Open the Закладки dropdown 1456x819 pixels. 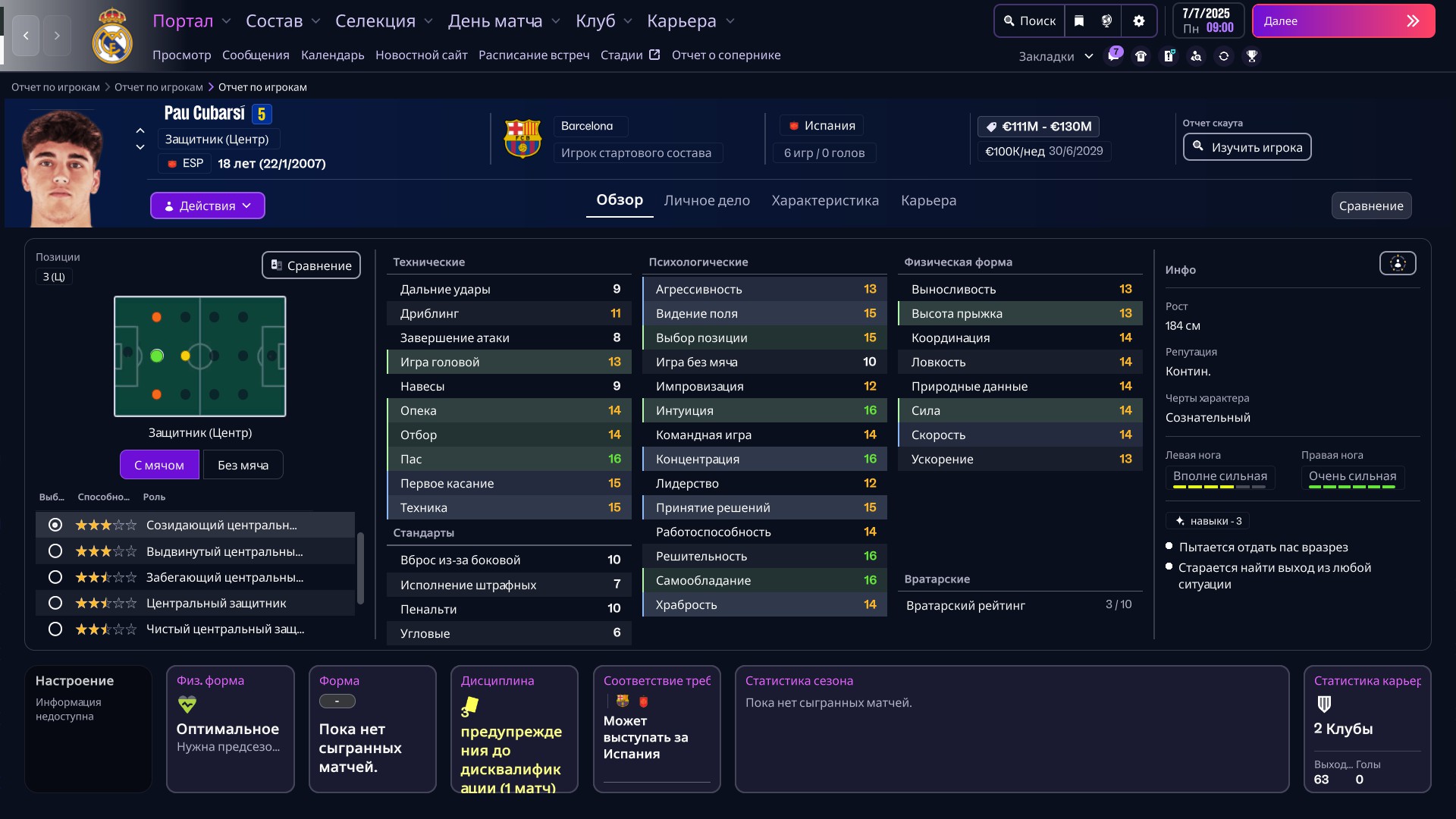coord(1056,56)
